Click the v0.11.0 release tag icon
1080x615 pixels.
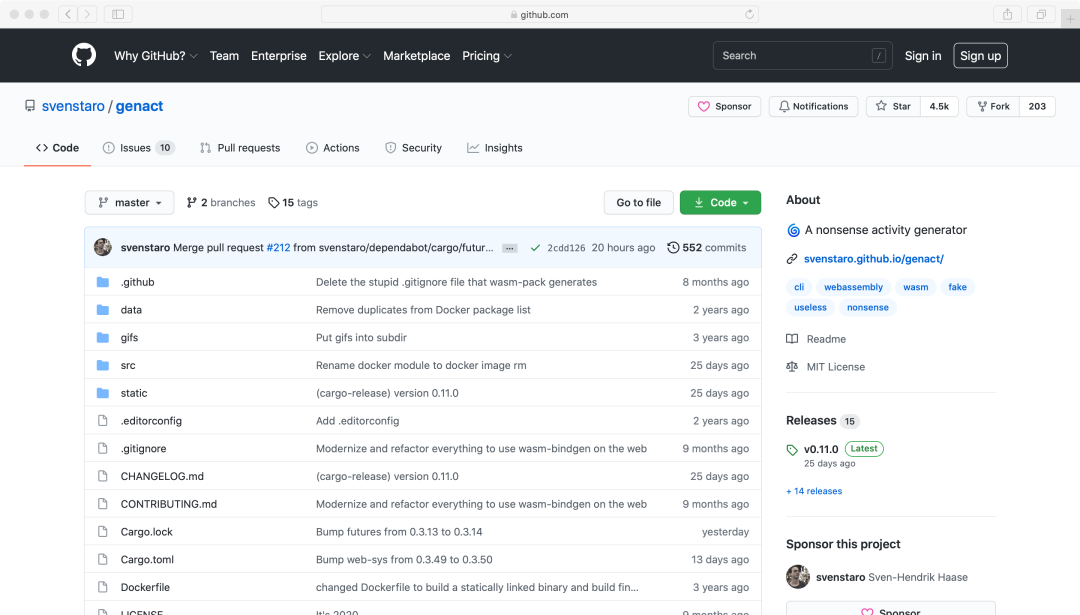(792, 450)
